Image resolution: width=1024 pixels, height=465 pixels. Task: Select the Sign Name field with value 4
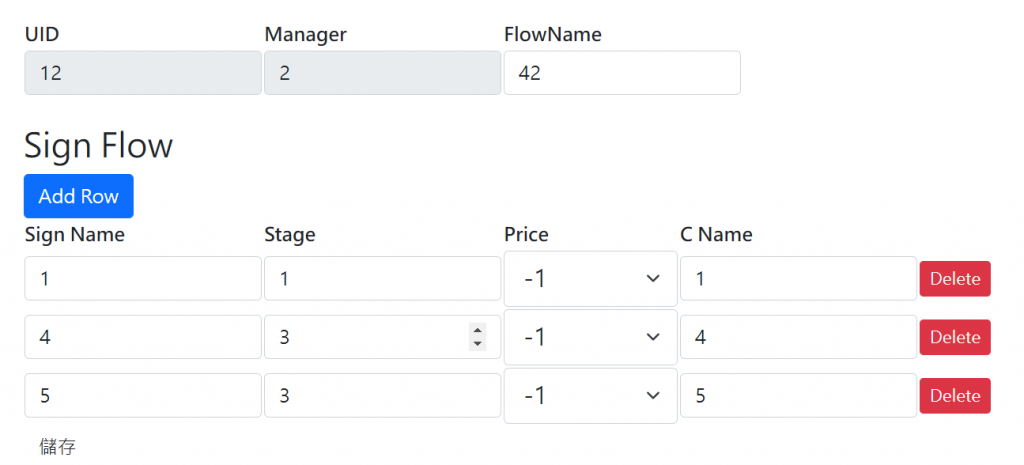point(142,337)
